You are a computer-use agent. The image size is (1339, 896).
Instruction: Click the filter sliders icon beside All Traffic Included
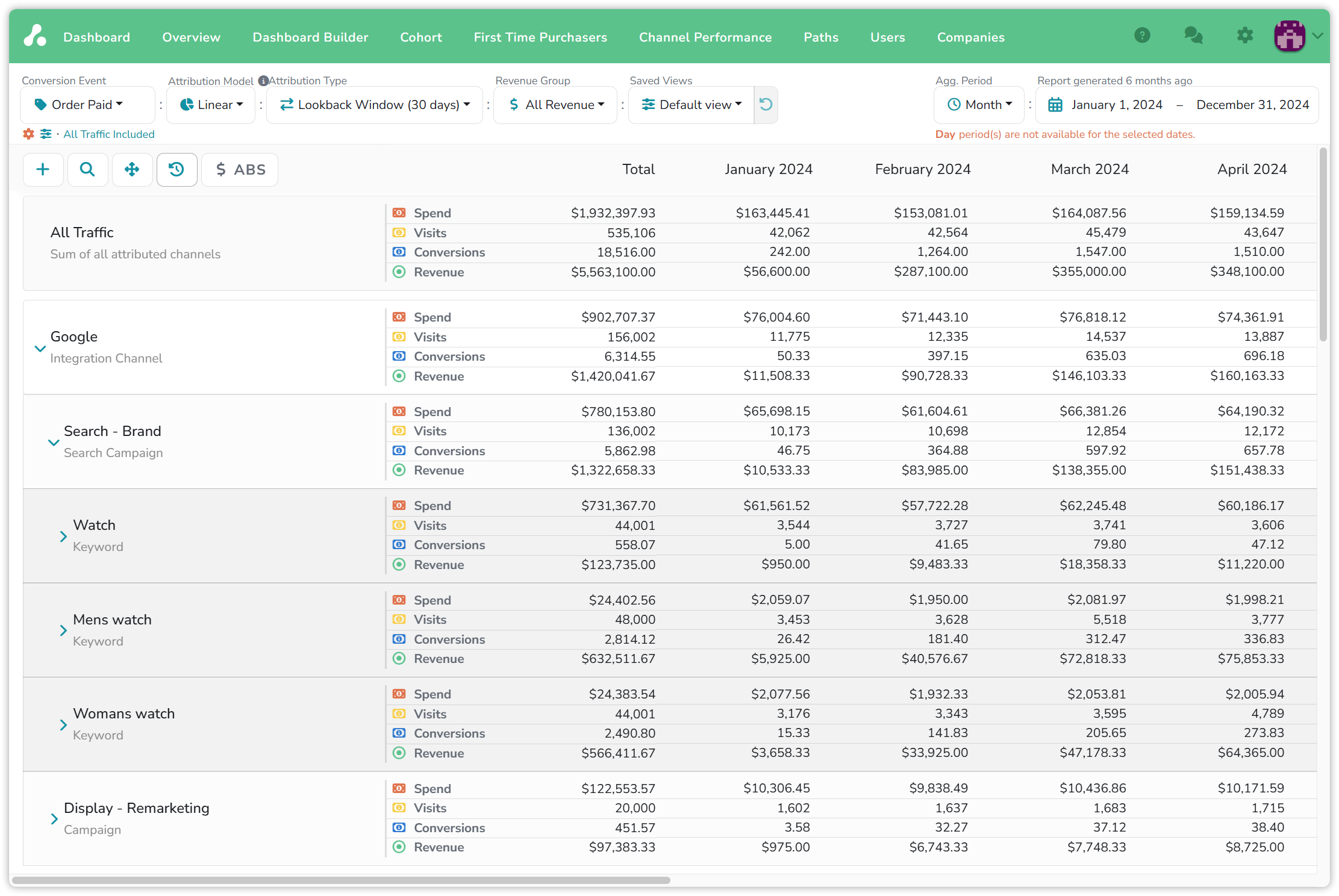pos(46,134)
